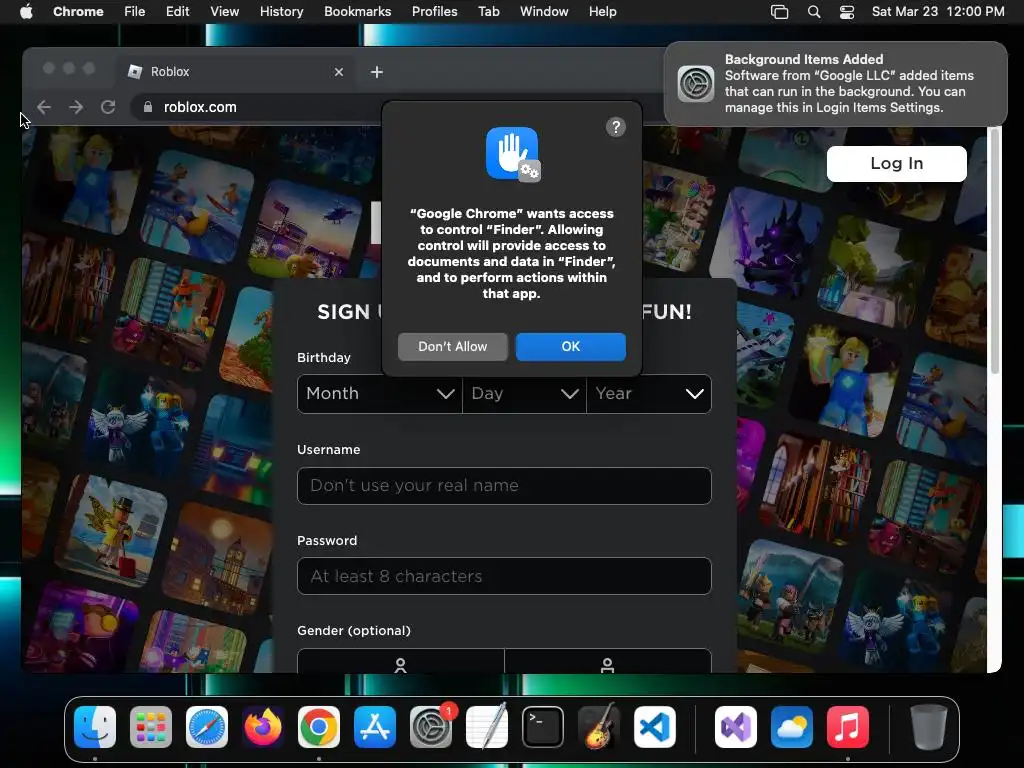Open a new Chrome tab
Screen dimensions: 1024x768
[377, 72]
